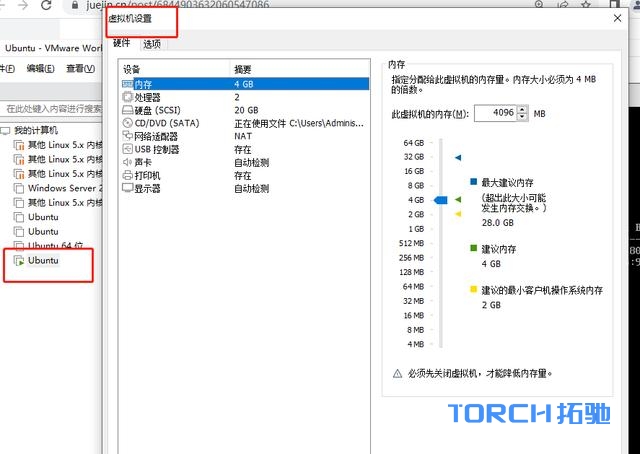Click the summary value "20 GB"

click(x=246, y=110)
